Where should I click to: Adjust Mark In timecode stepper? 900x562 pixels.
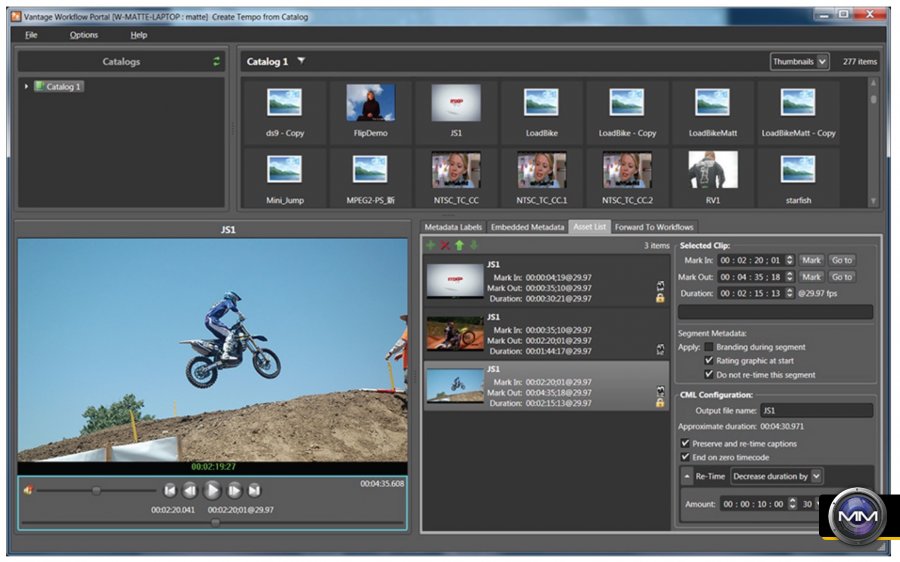[790, 260]
